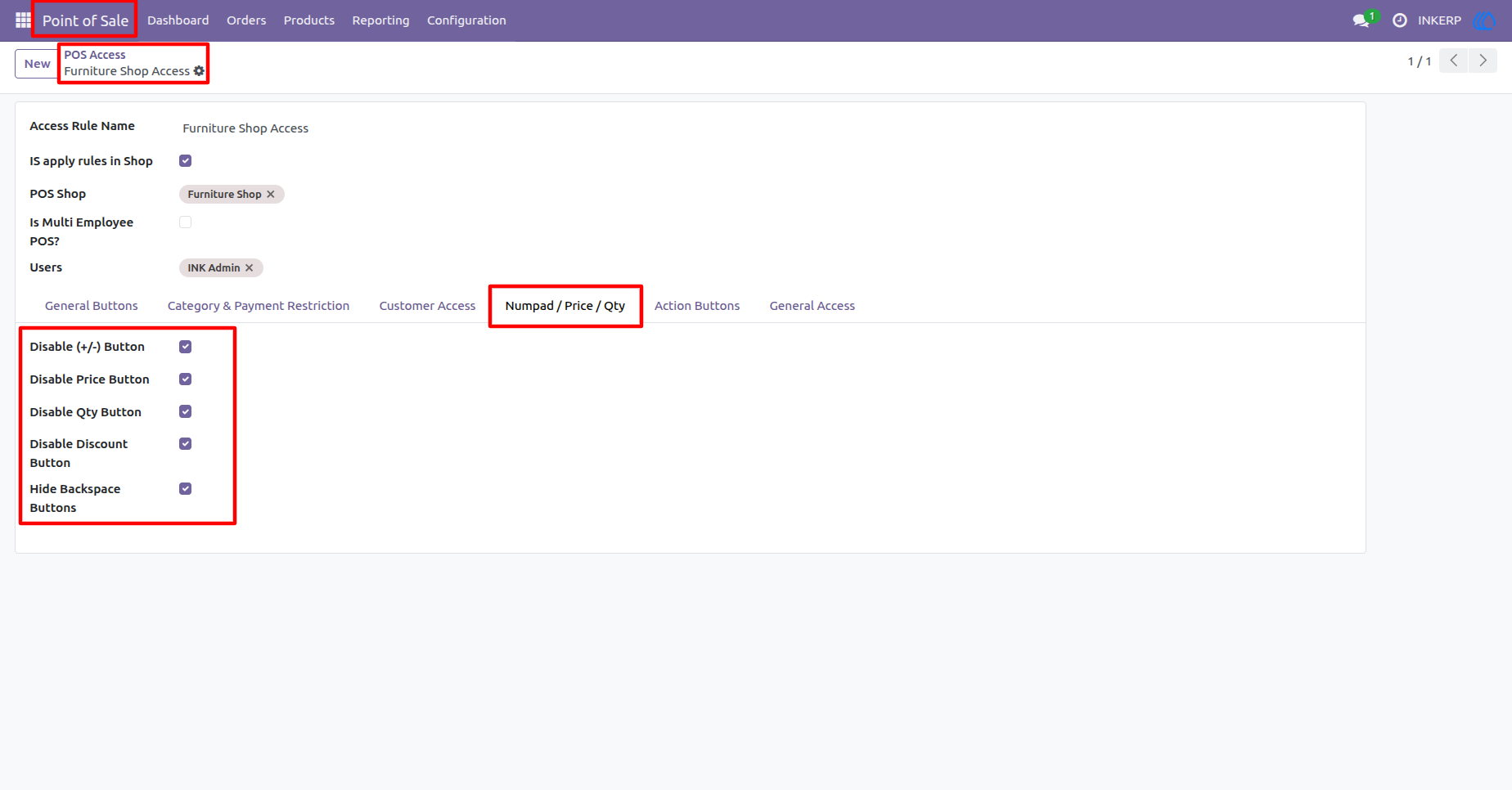
Task: Uncheck Disable (+/-) Button checkbox
Action: pos(186,347)
